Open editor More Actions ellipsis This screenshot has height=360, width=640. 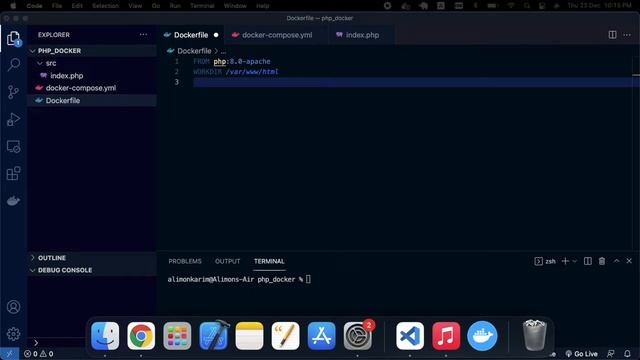tap(627, 35)
